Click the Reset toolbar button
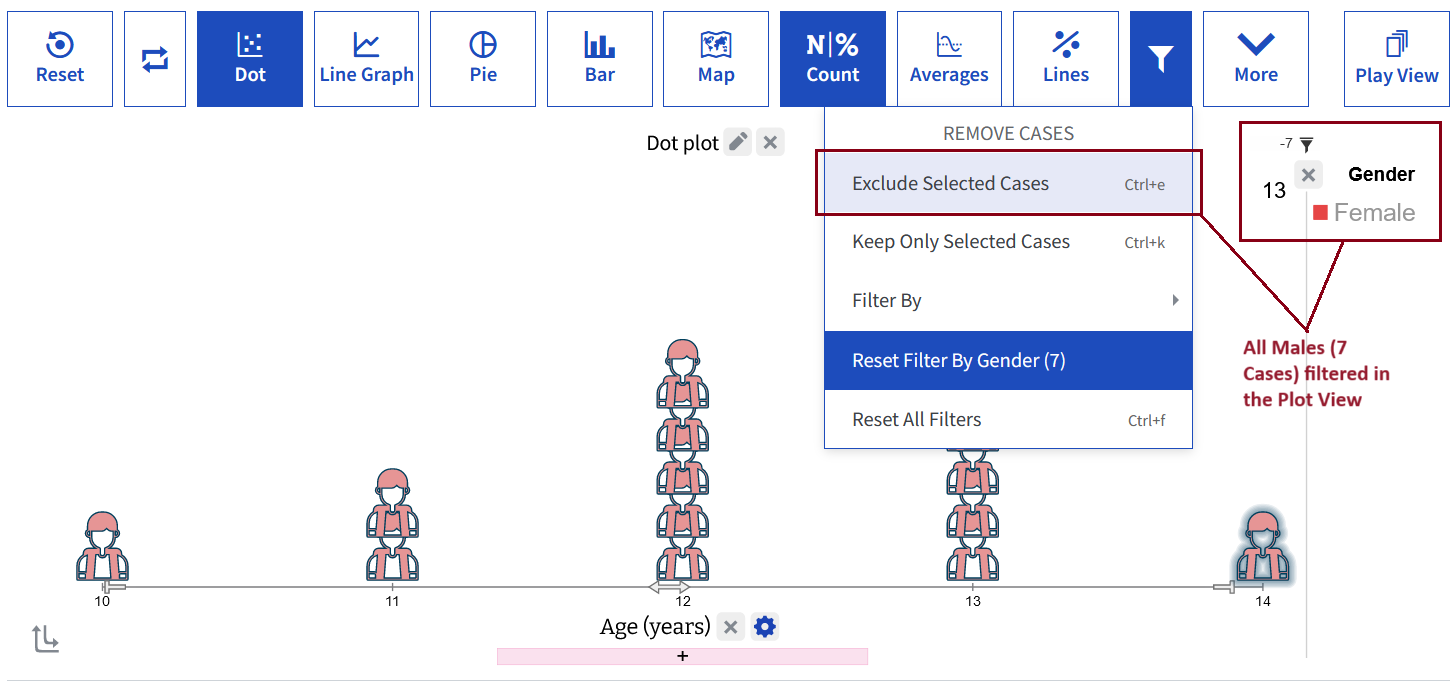This screenshot has width=1455, height=681. click(x=60, y=59)
